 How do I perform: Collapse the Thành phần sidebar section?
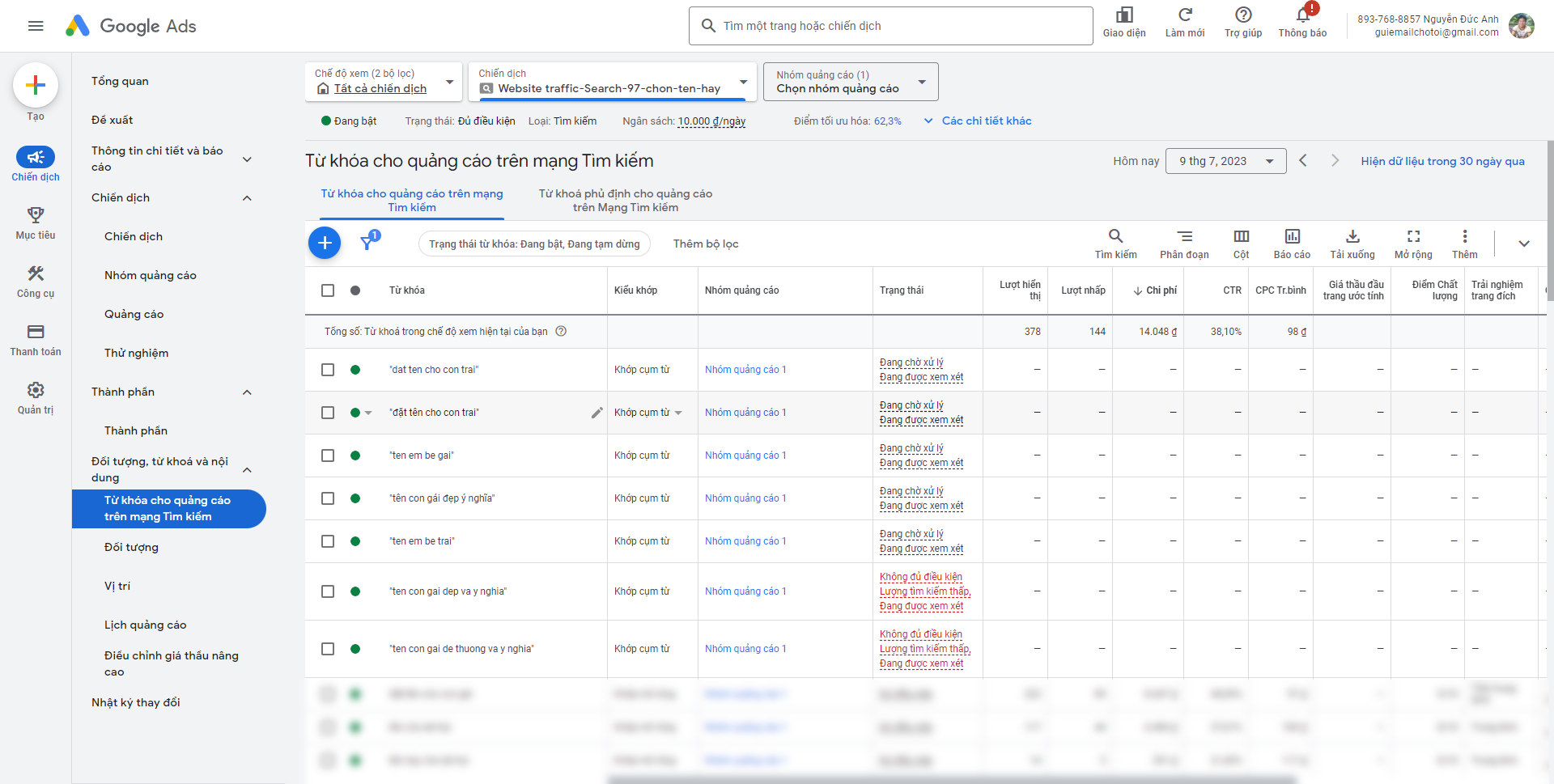pos(247,392)
